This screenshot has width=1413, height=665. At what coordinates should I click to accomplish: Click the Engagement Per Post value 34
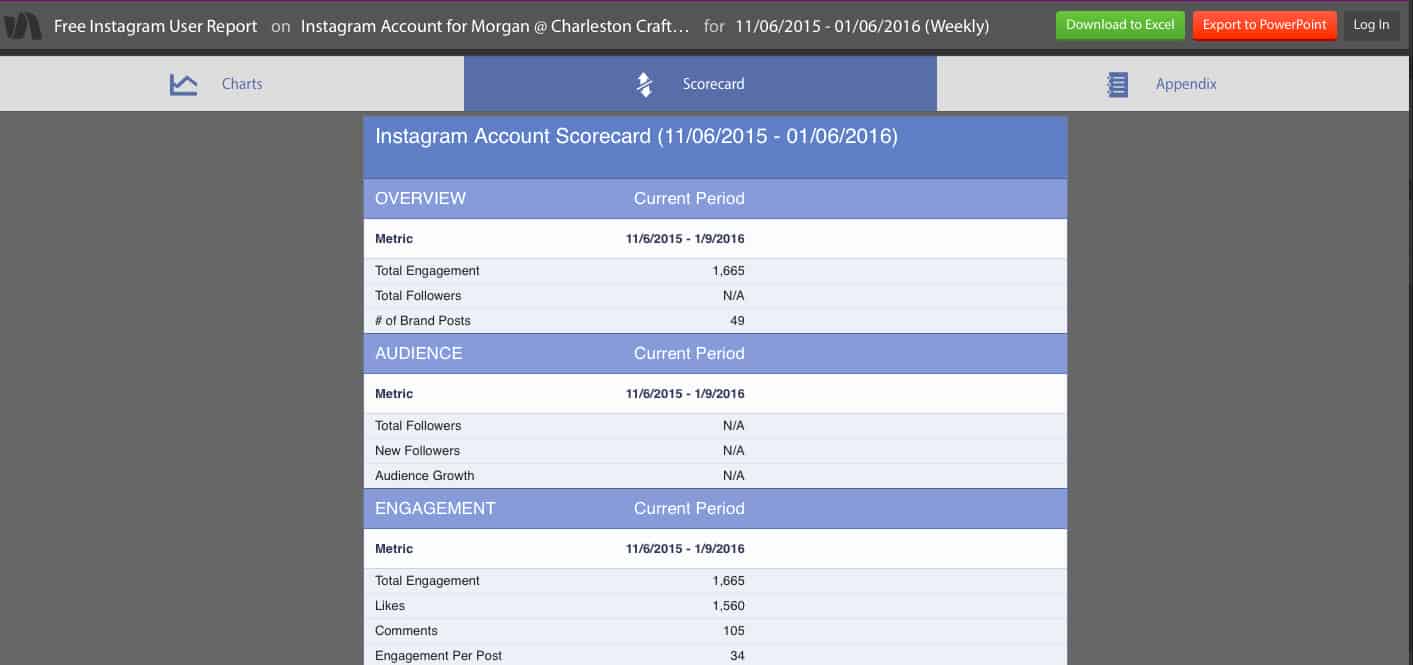click(737, 656)
